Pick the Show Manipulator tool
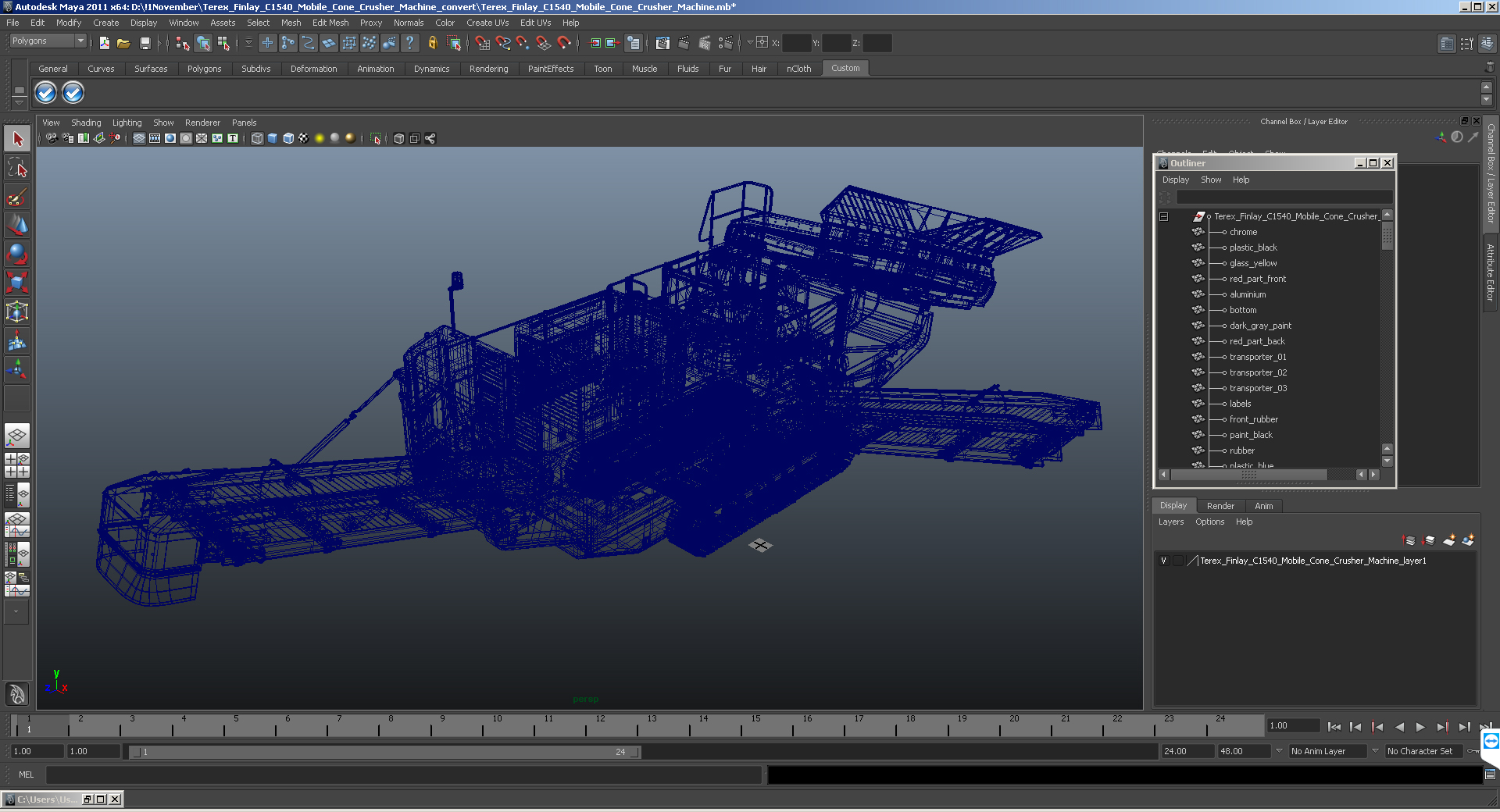The height and width of the screenshot is (812, 1500). coord(17,369)
